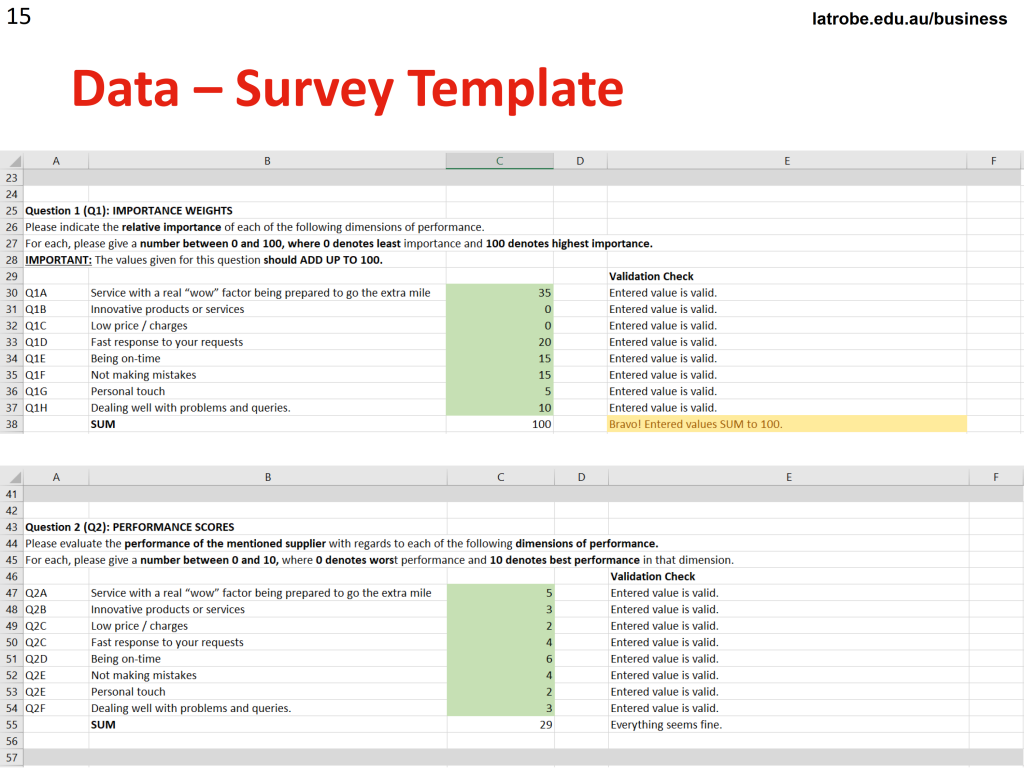Select column E header in lower sheet
The width and height of the screenshot is (1024, 768).
(x=788, y=477)
